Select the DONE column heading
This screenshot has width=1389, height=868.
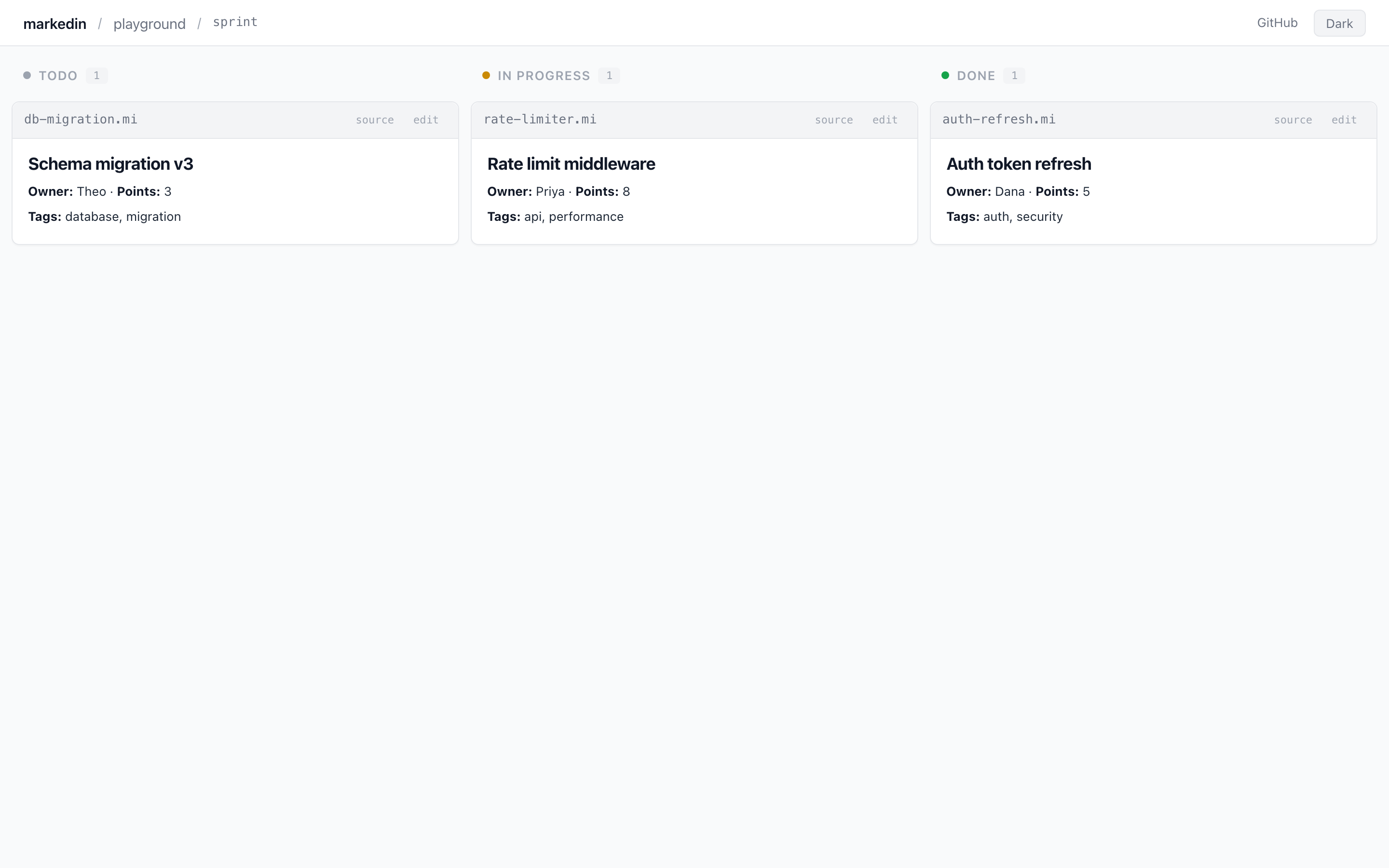pyautogui.click(x=976, y=76)
